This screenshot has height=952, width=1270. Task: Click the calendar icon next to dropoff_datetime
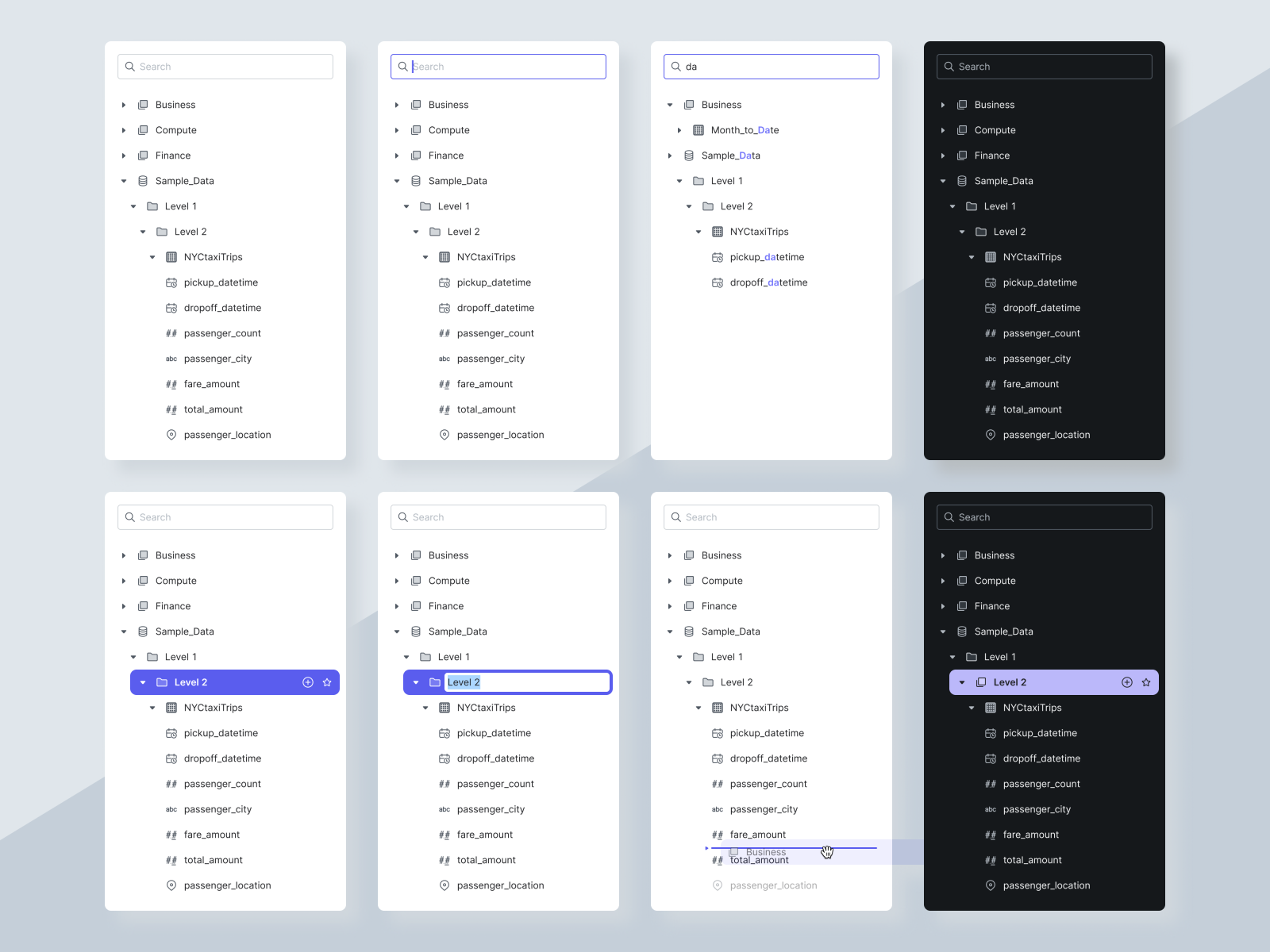(x=171, y=308)
